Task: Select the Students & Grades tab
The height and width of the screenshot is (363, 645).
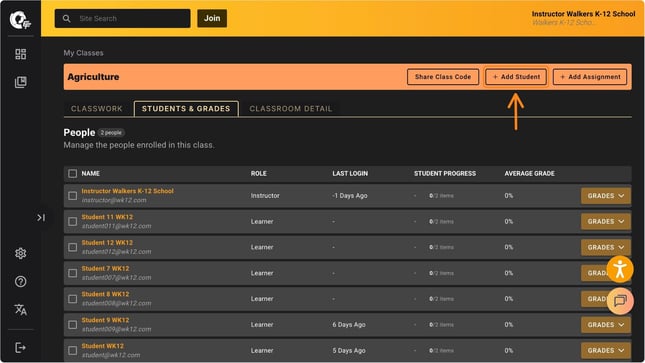Action: click(186, 109)
